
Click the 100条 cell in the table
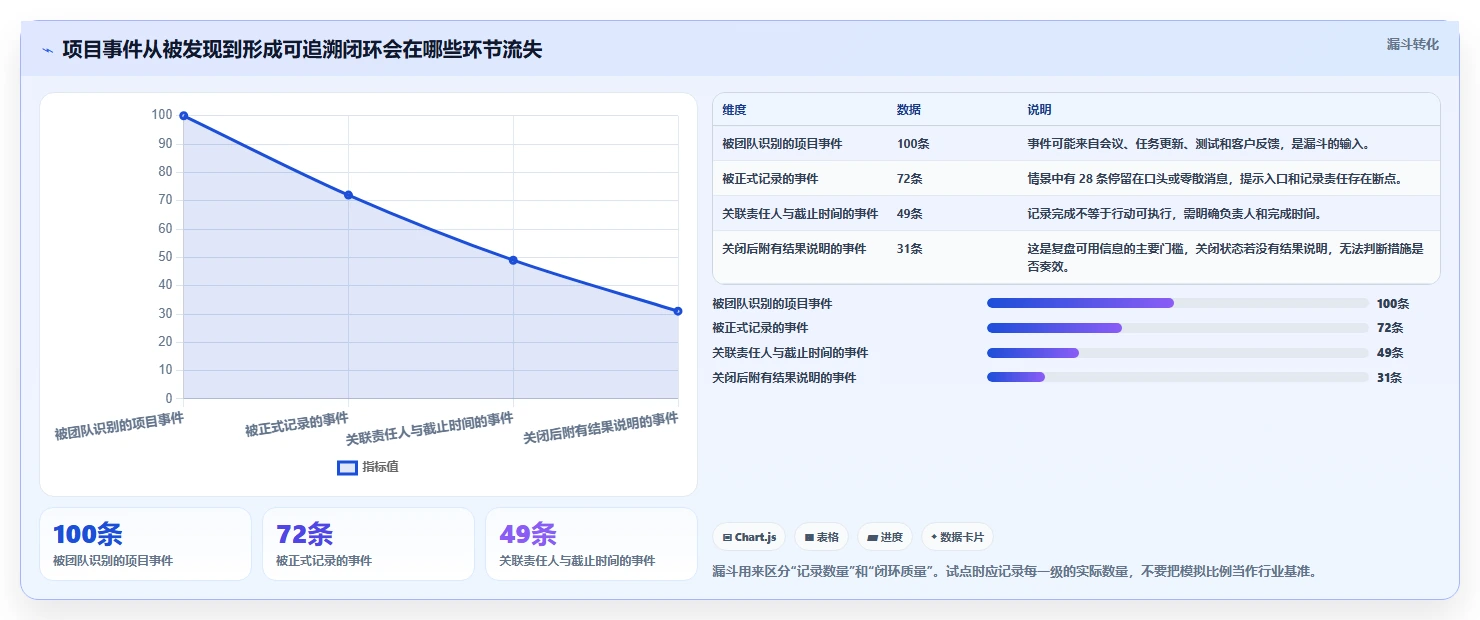click(913, 144)
